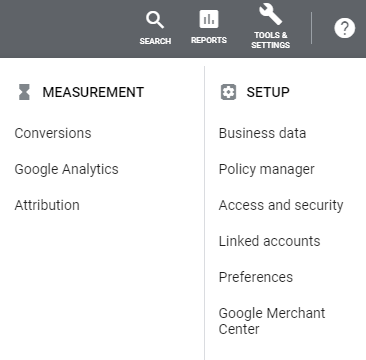Screen dimensions: 366x360
Task: Click the SEARCH label in header
Action: coord(155,41)
